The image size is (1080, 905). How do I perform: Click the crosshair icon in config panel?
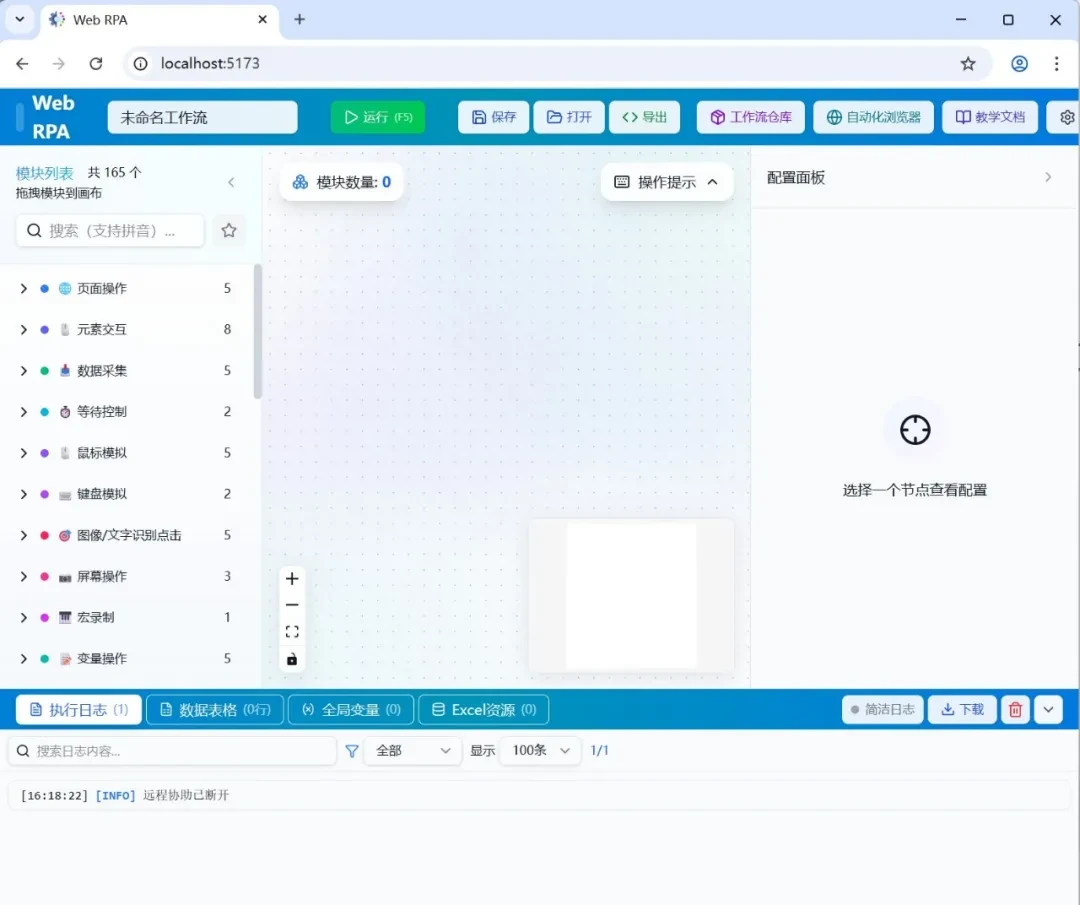click(915, 430)
